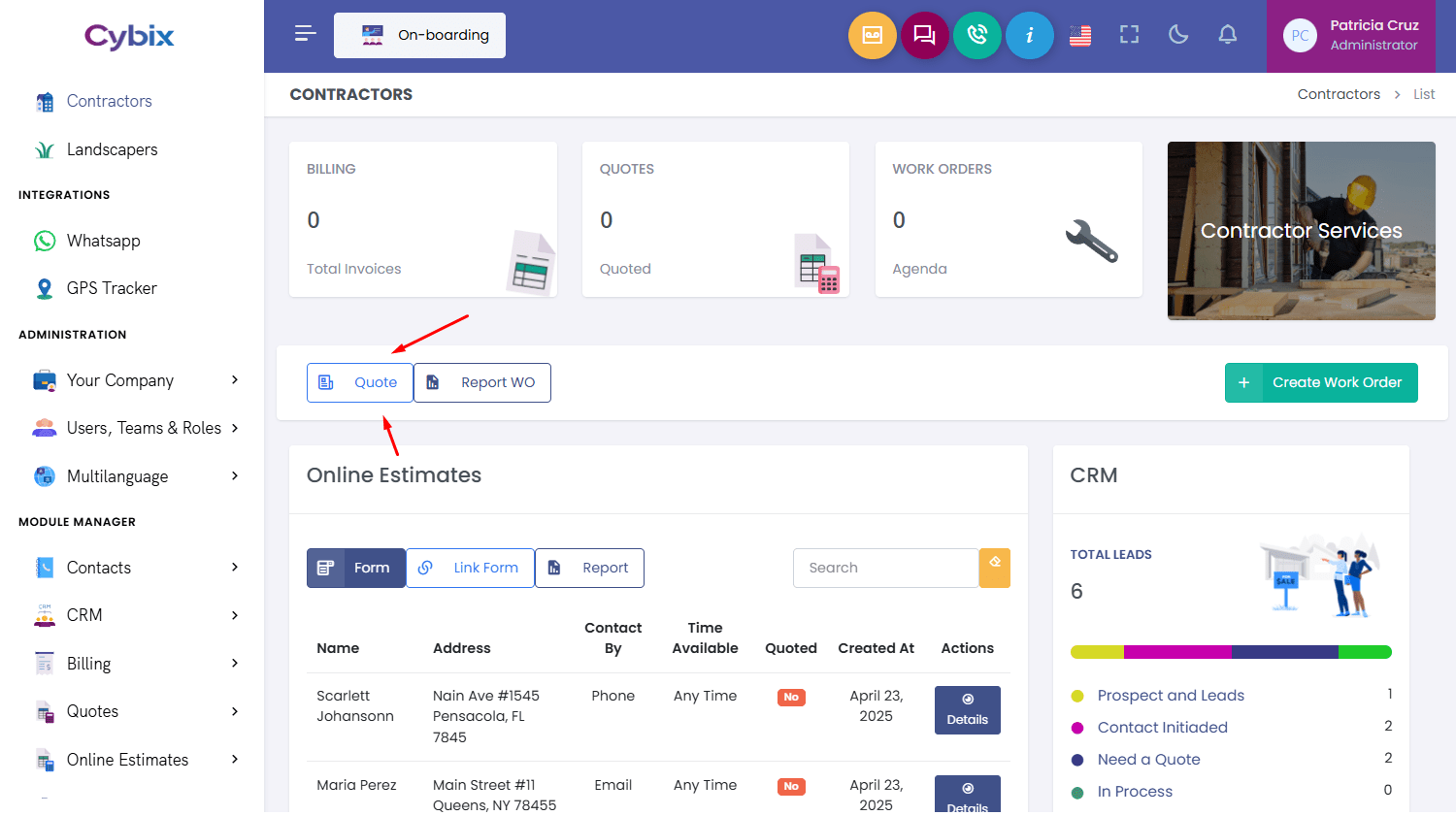Open Details for Scarlett Johansonn
This screenshot has width=1456, height=816.
(x=968, y=710)
